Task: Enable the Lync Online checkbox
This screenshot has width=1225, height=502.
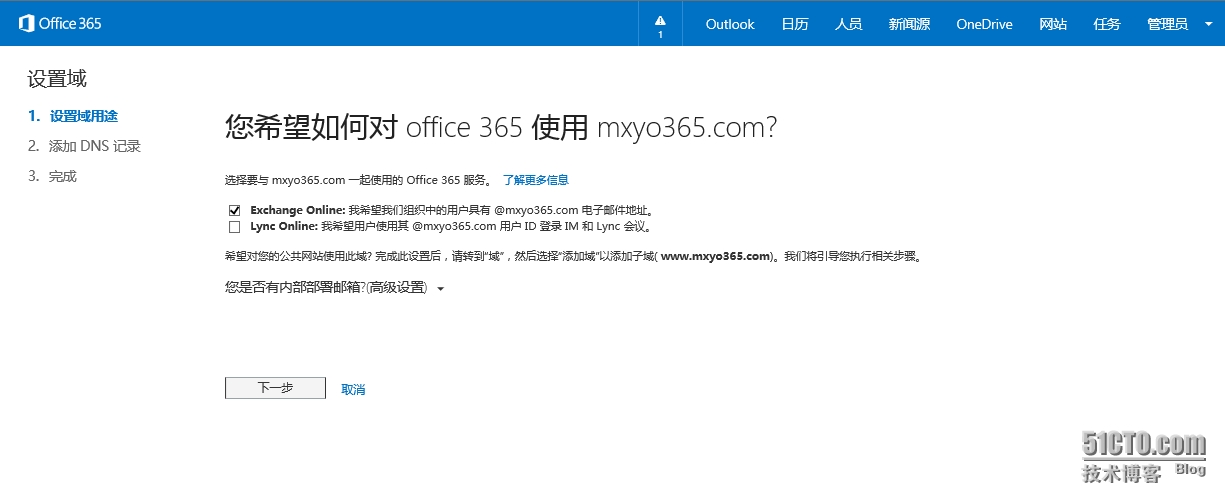Action: coord(235,226)
